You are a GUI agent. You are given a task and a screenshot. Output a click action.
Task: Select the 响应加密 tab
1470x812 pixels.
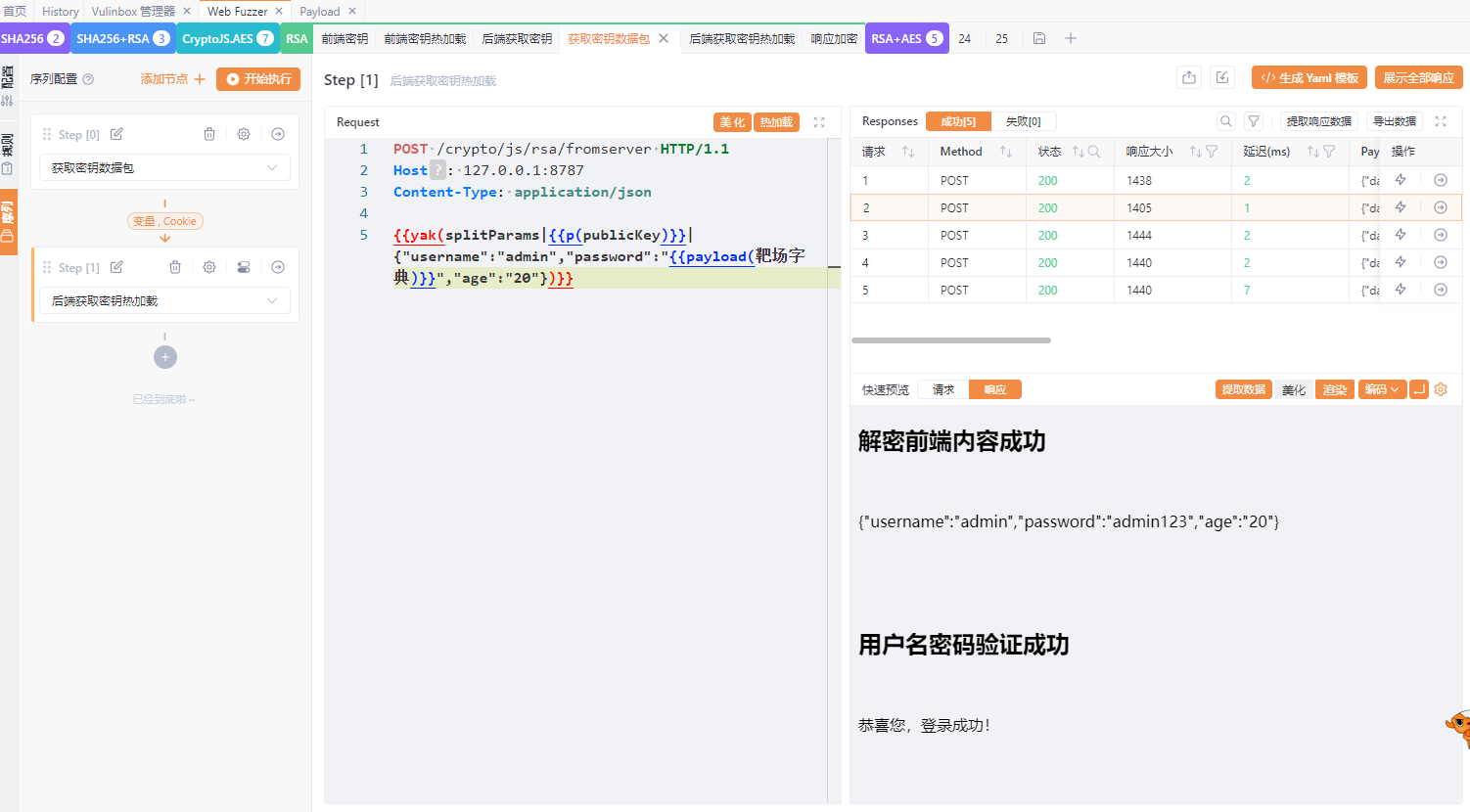click(x=834, y=38)
